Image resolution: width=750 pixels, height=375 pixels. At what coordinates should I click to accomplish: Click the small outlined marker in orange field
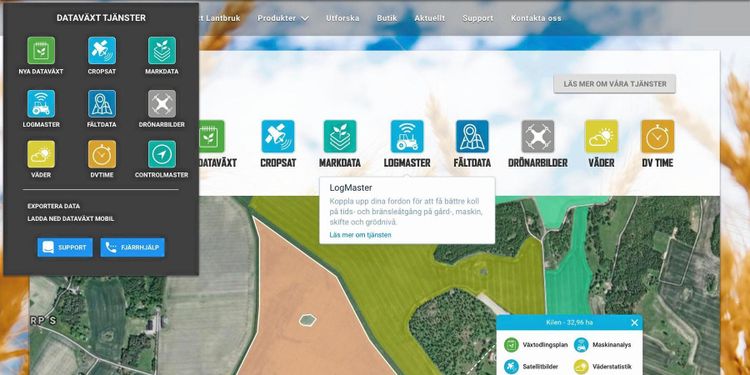point(308,320)
